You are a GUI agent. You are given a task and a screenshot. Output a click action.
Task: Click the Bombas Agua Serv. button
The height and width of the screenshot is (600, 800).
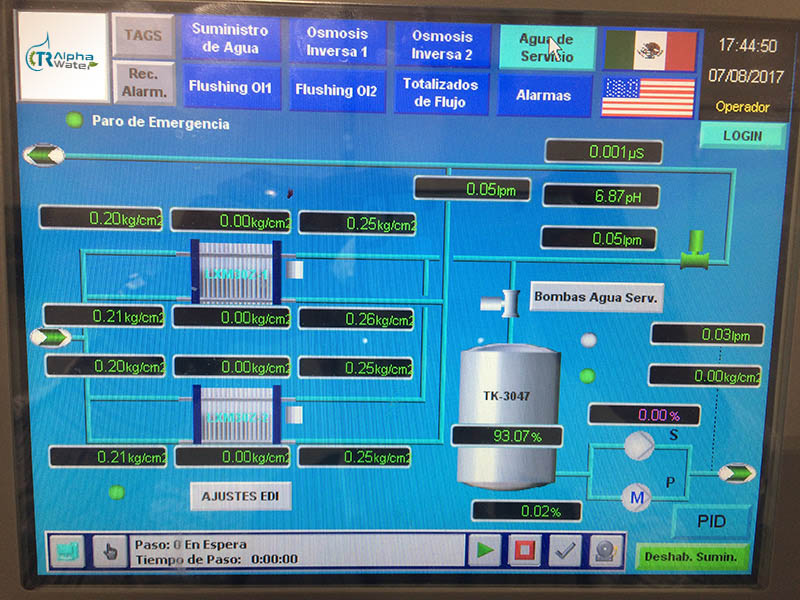597,297
